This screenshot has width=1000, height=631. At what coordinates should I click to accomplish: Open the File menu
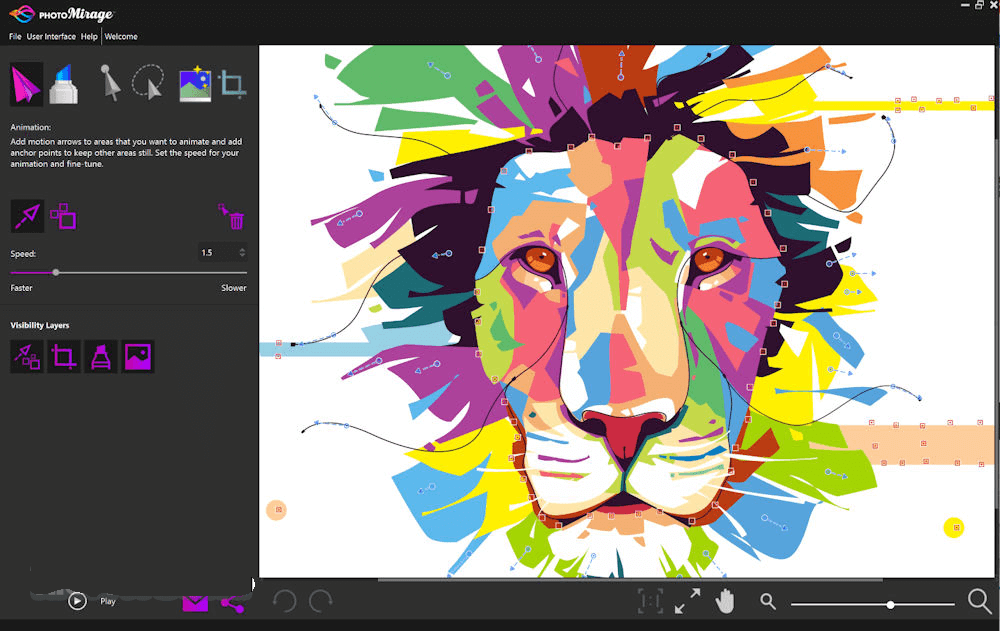coord(15,37)
